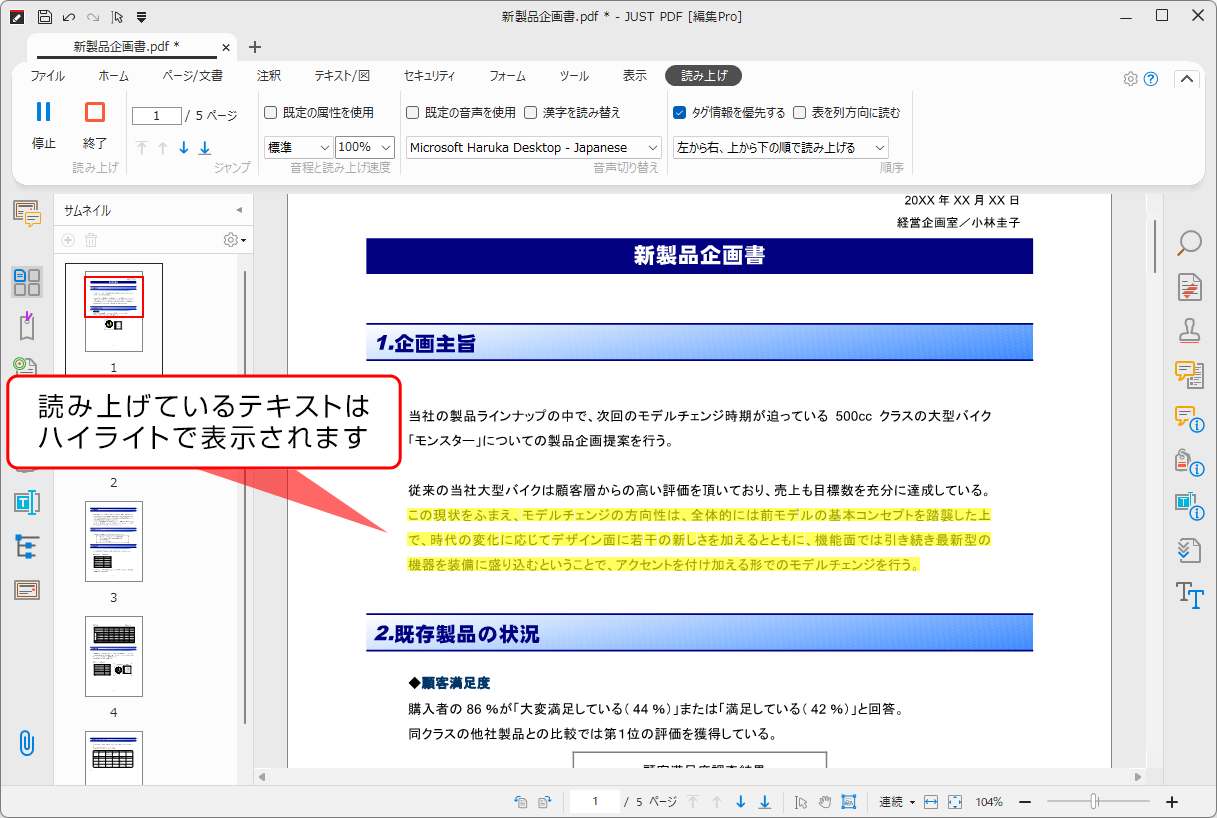1217x818 pixels.
Task: Open the bookmarks sidebar icon
Action: click(27, 326)
